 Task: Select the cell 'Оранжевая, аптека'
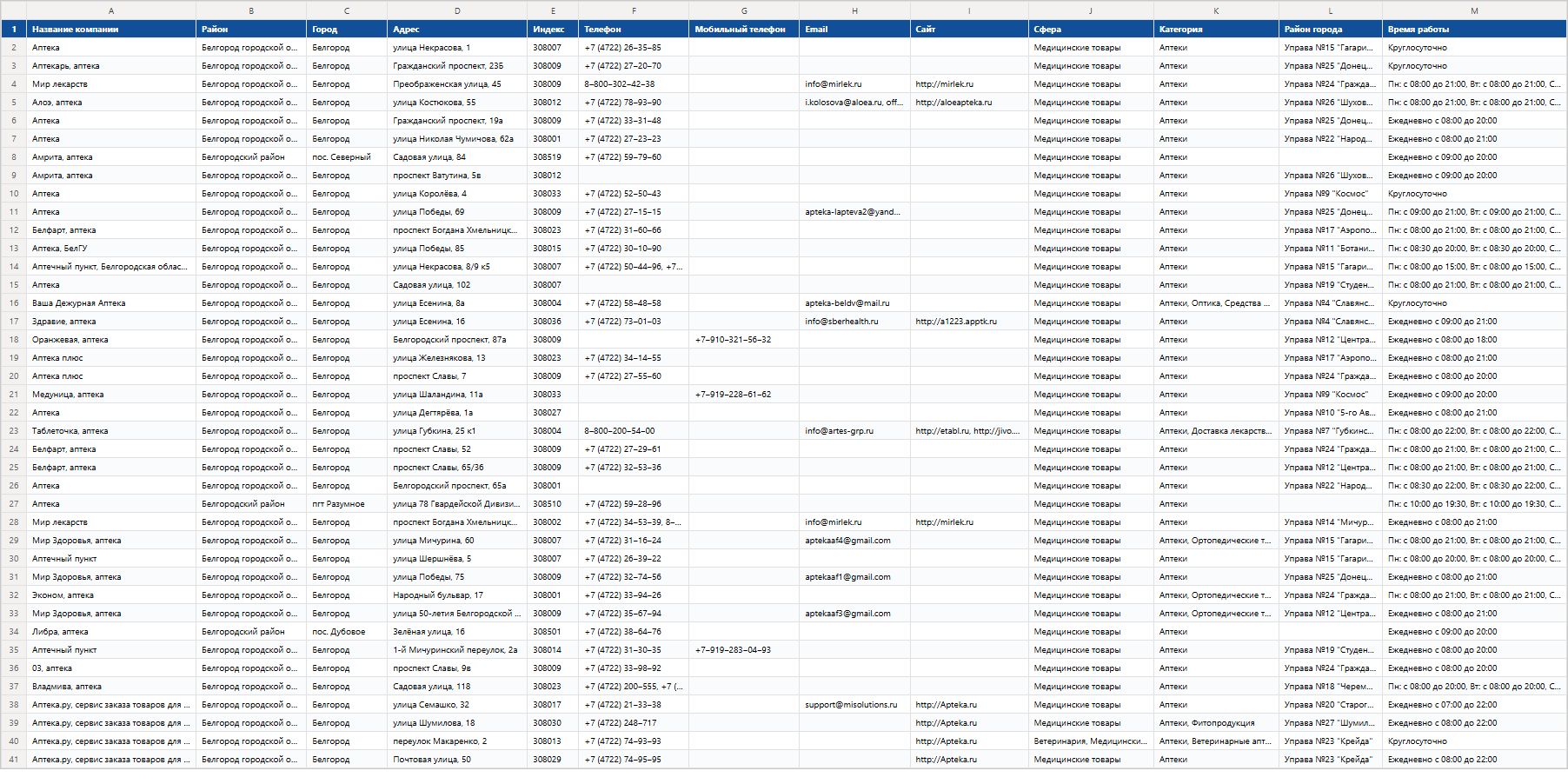pyautogui.click(x=111, y=340)
